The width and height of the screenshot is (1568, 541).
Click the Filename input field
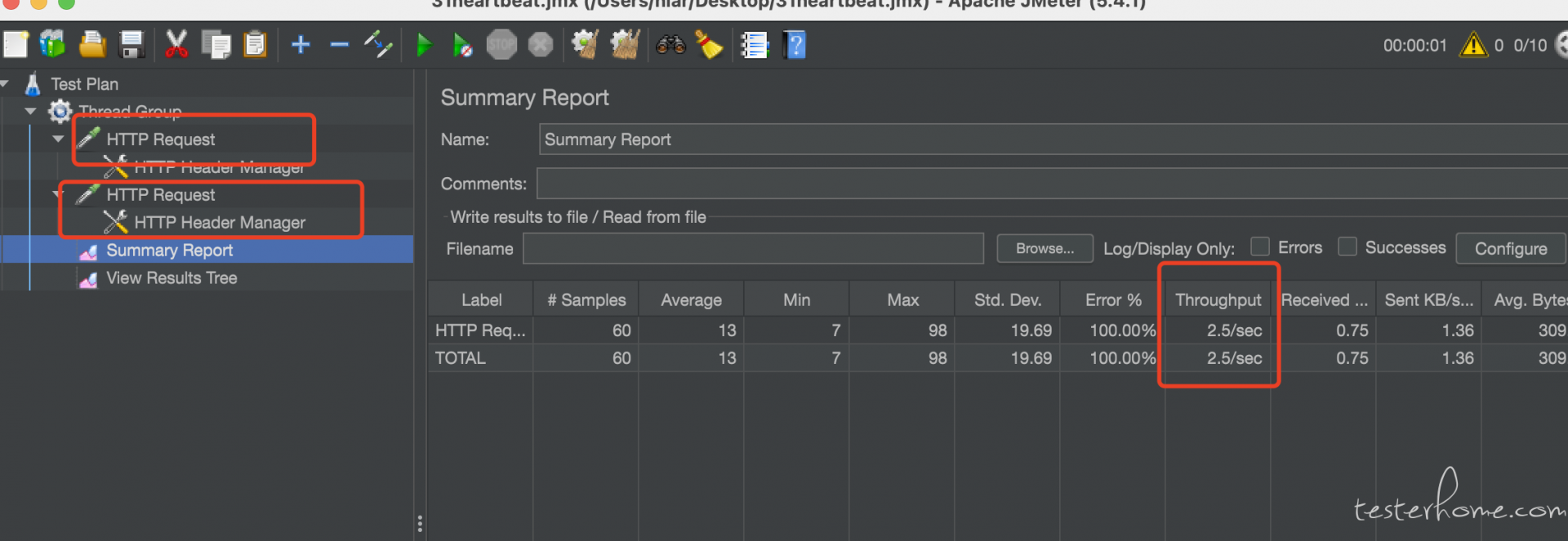pos(753,249)
